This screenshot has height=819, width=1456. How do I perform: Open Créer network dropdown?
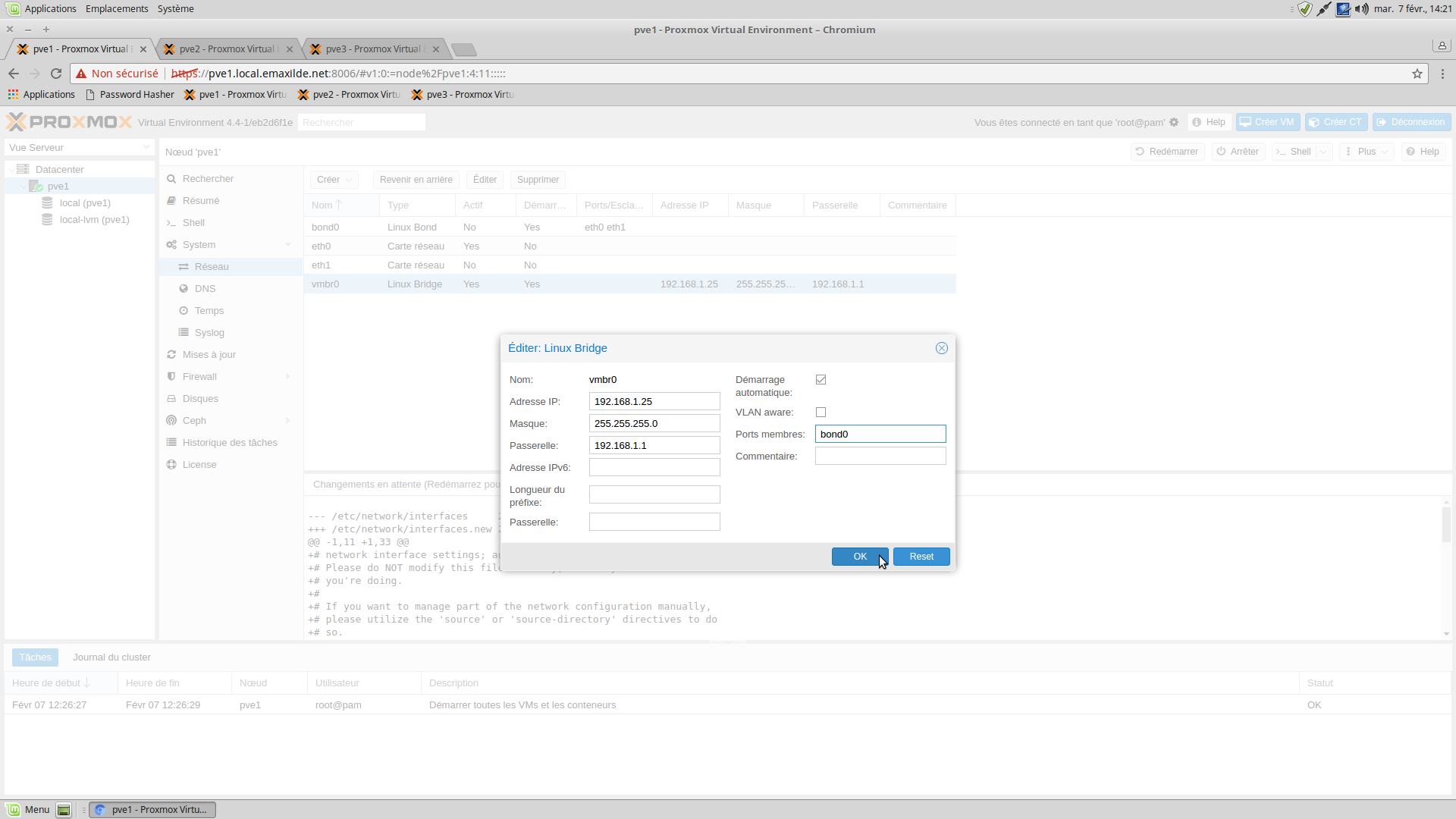334,180
